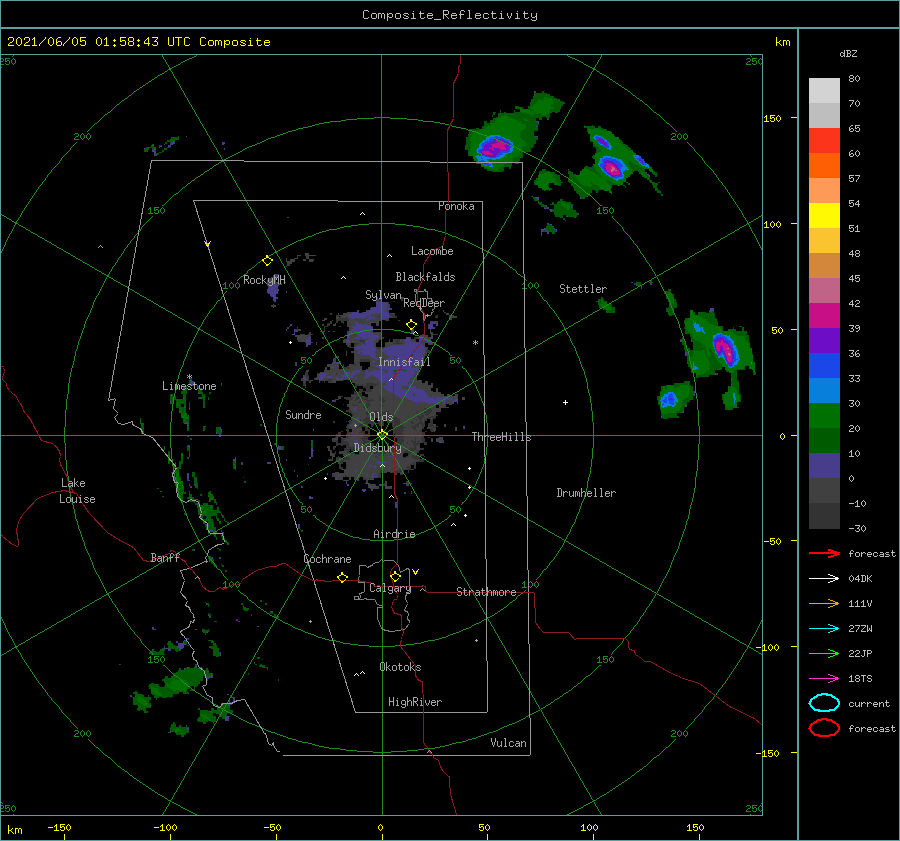The width and height of the screenshot is (900, 841).
Task: Click the yellow V marker near Calgary
Action: pyautogui.click(x=416, y=572)
